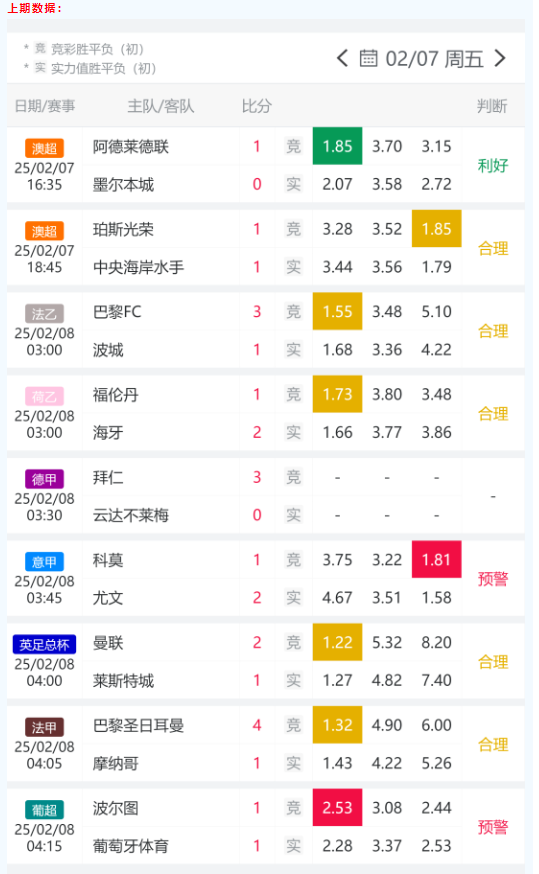
Task: Click the pink 荷乙 league badge
Action: point(44,396)
